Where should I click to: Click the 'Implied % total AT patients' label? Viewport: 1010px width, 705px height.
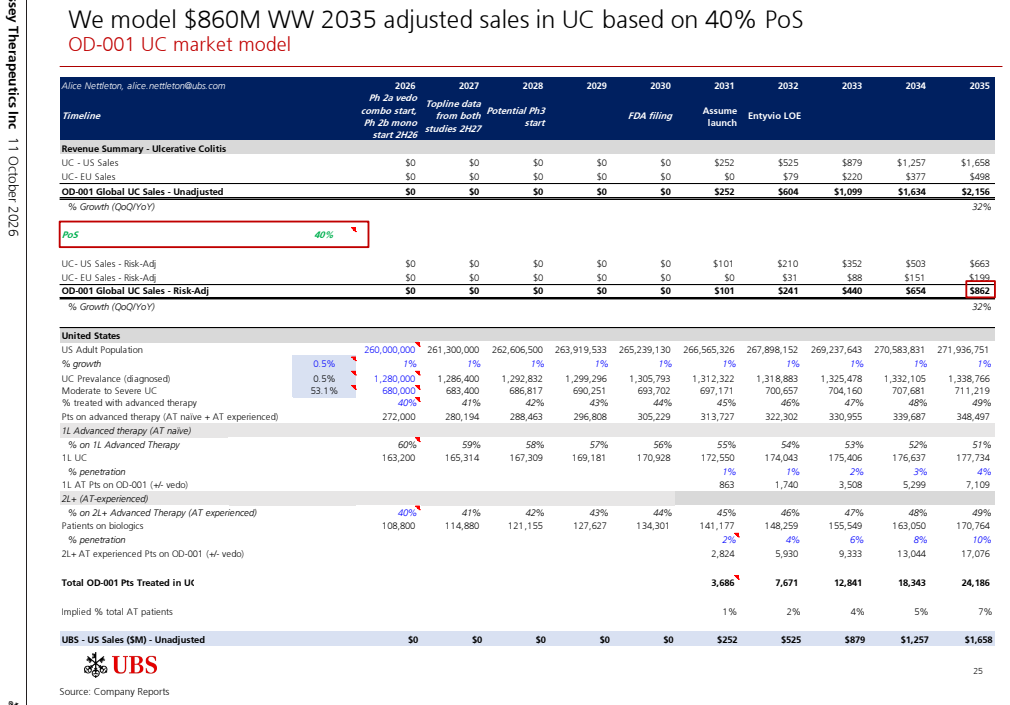coord(117,612)
